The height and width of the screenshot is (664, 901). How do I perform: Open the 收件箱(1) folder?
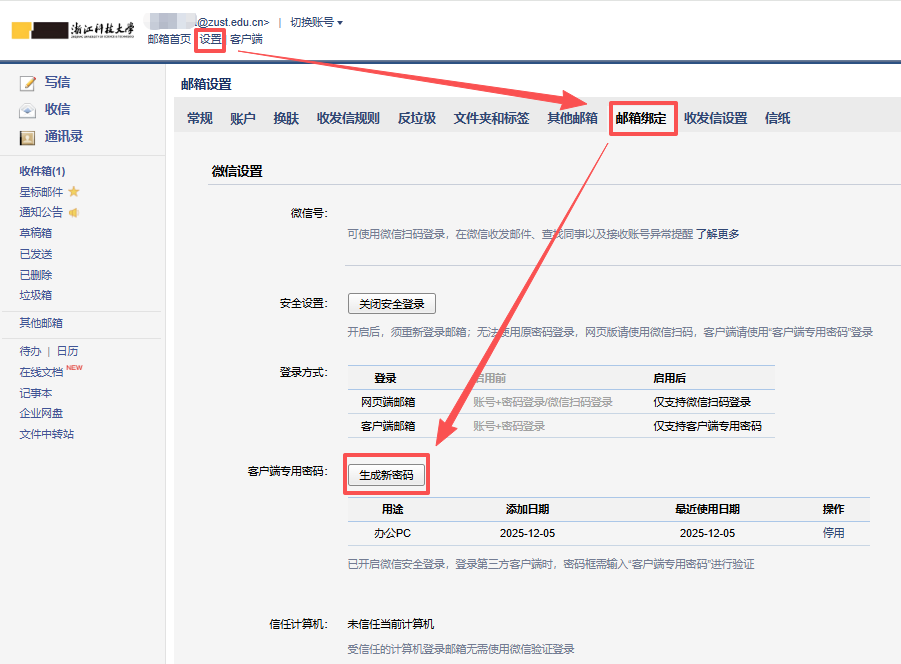[x=42, y=171]
